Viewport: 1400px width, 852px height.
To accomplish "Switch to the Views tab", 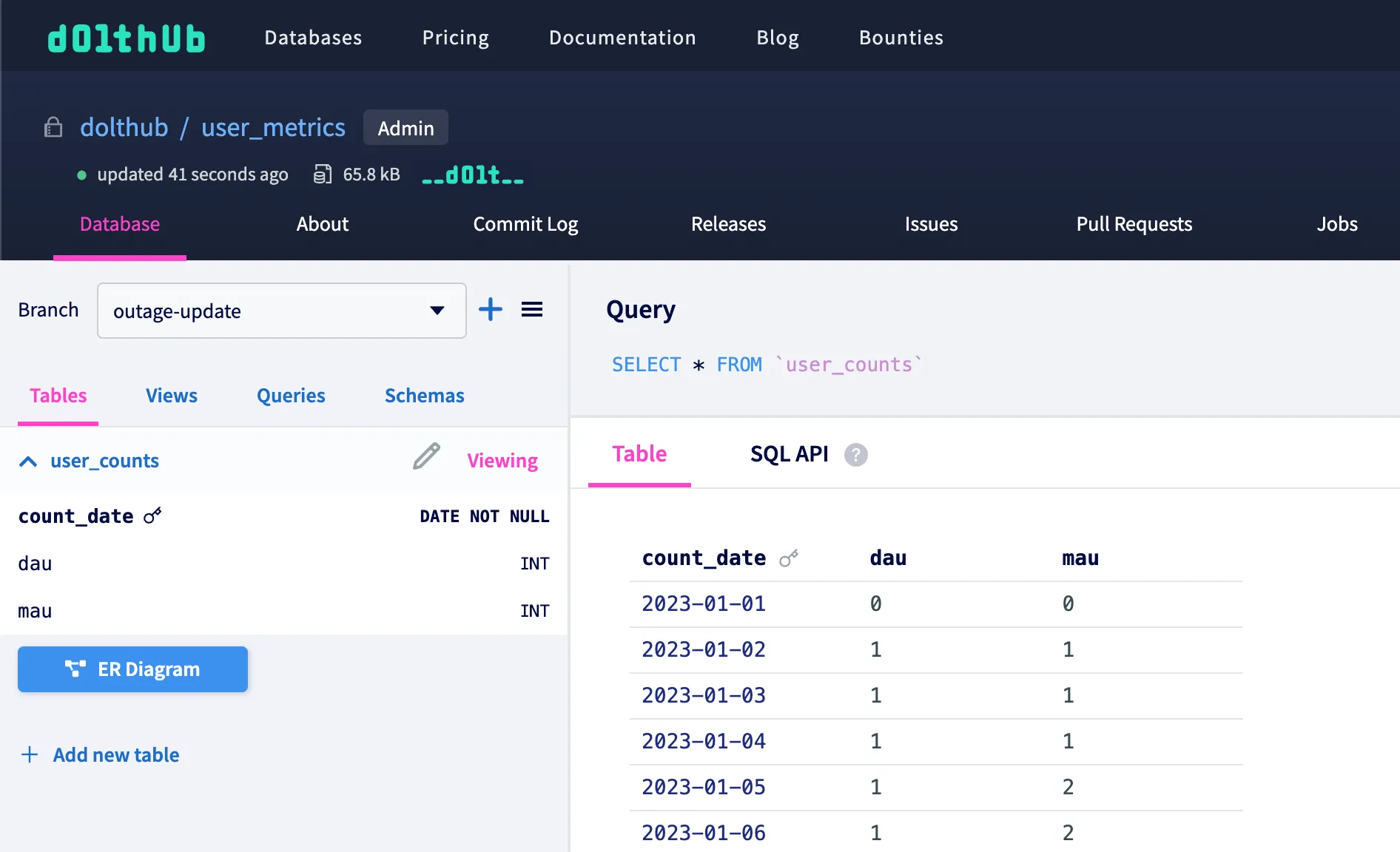I will pyautogui.click(x=171, y=396).
